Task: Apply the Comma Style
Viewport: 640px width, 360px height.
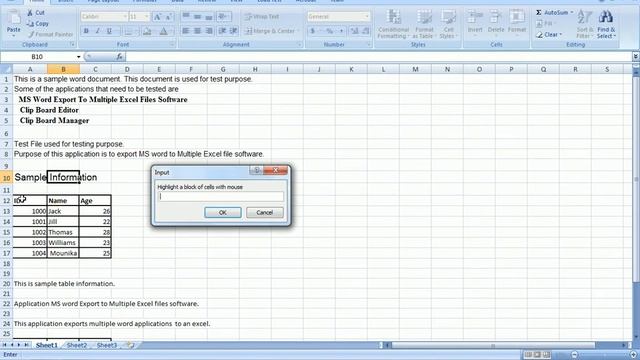Action: (x=341, y=31)
